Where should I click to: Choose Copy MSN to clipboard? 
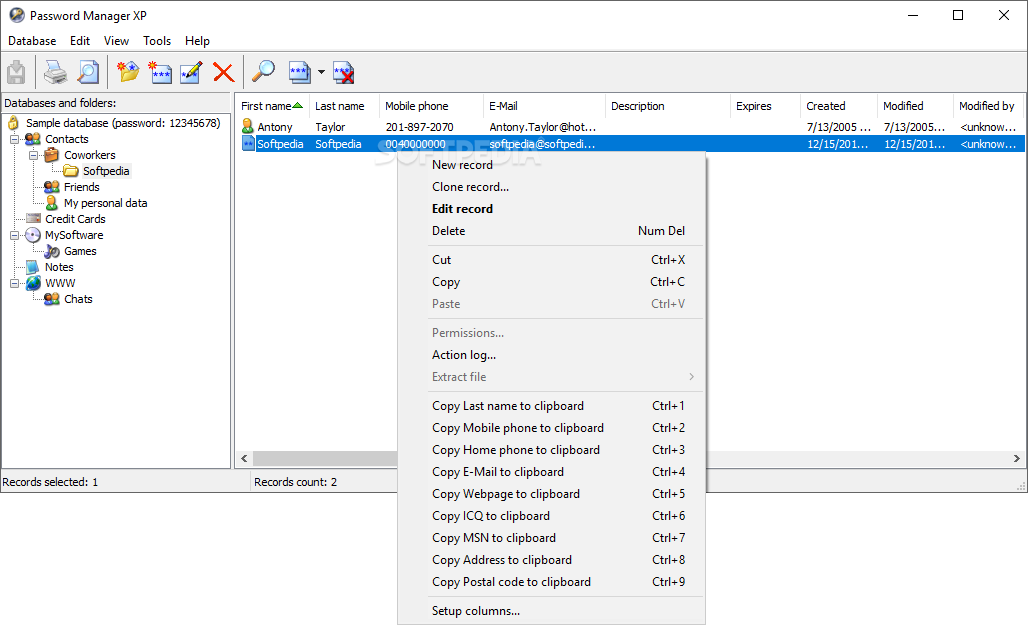click(551, 538)
